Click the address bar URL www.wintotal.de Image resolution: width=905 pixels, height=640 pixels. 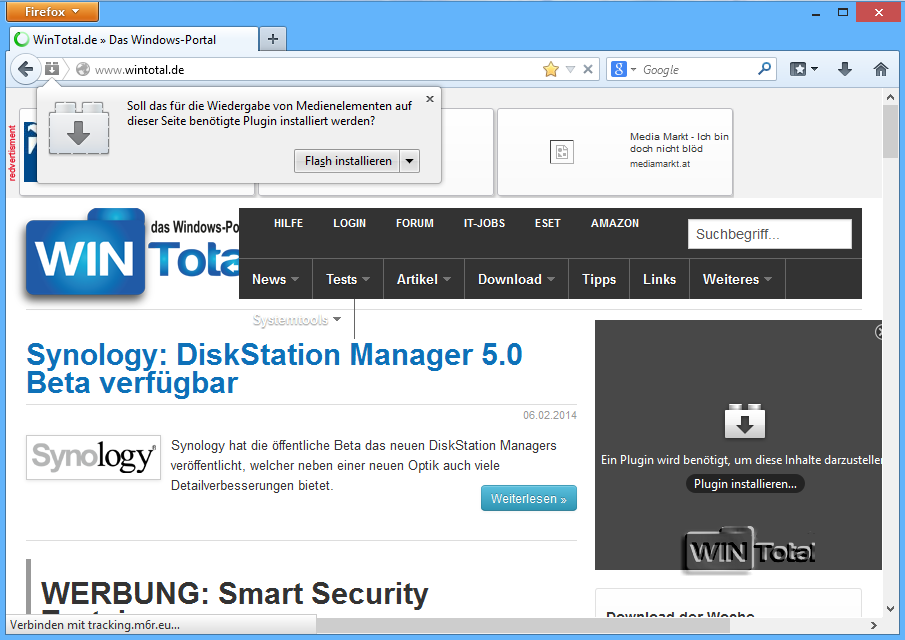click(x=139, y=70)
